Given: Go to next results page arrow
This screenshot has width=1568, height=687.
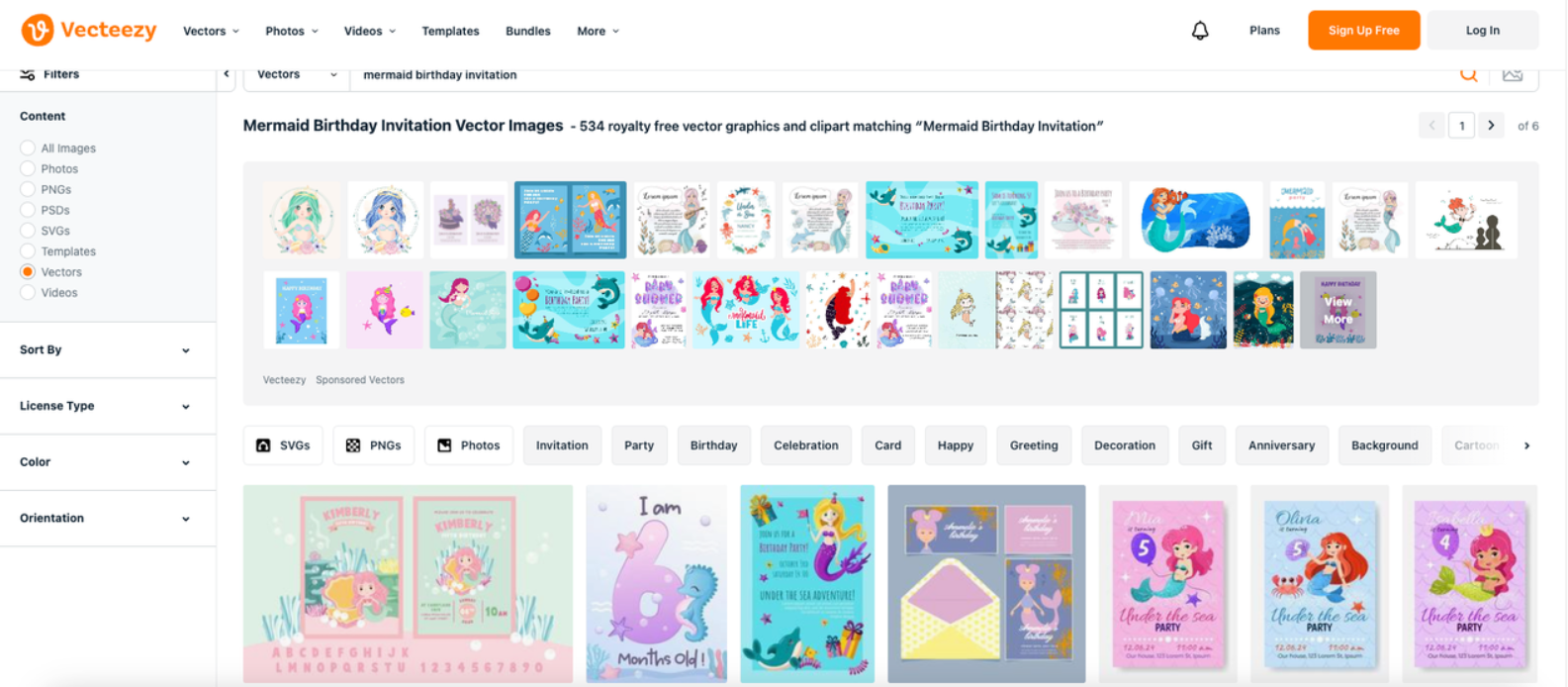Looking at the screenshot, I should click(x=1491, y=126).
